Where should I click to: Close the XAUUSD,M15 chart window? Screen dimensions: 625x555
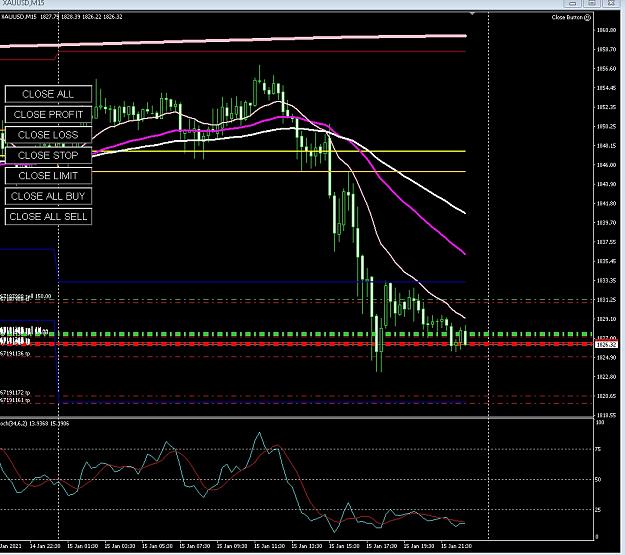611,3
